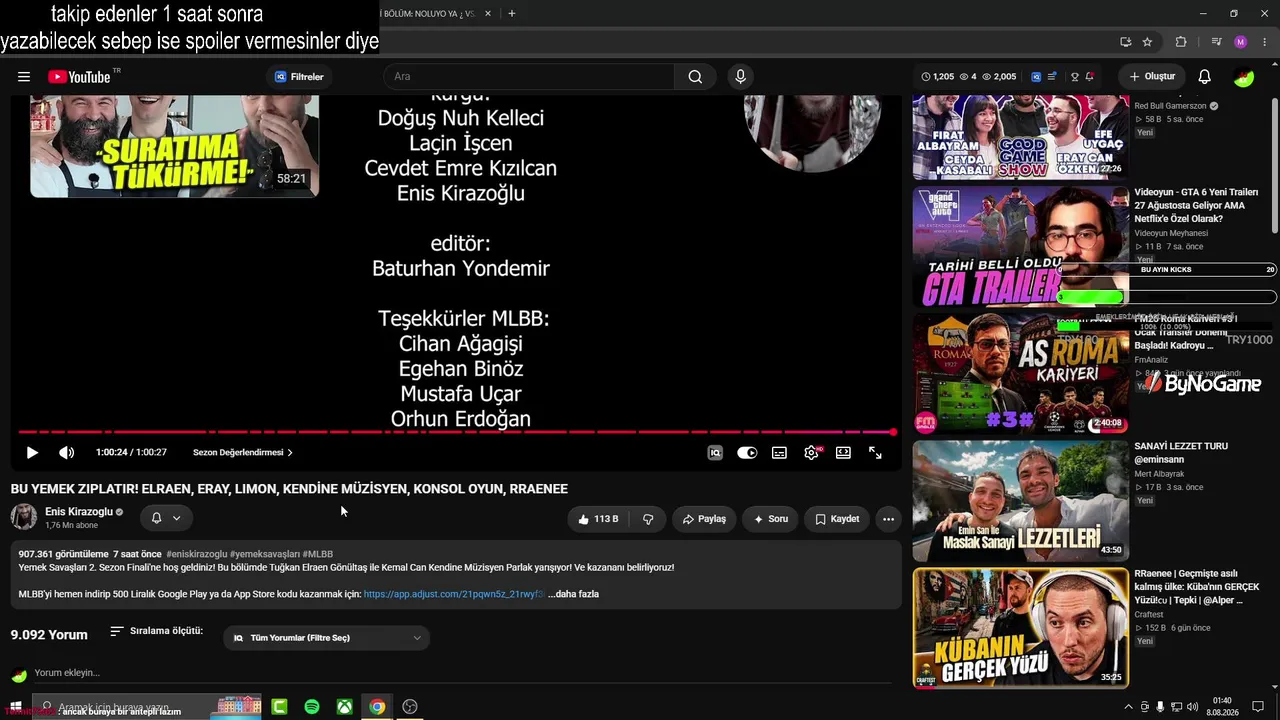
Task: Dislike the video
Action: (648, 519)
